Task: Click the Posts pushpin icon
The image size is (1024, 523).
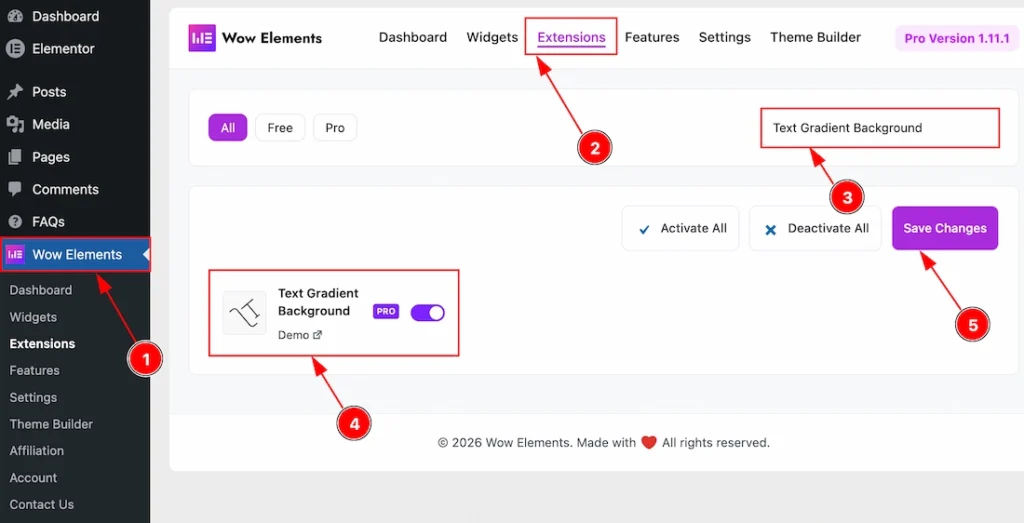Action: tap(15, 91)
